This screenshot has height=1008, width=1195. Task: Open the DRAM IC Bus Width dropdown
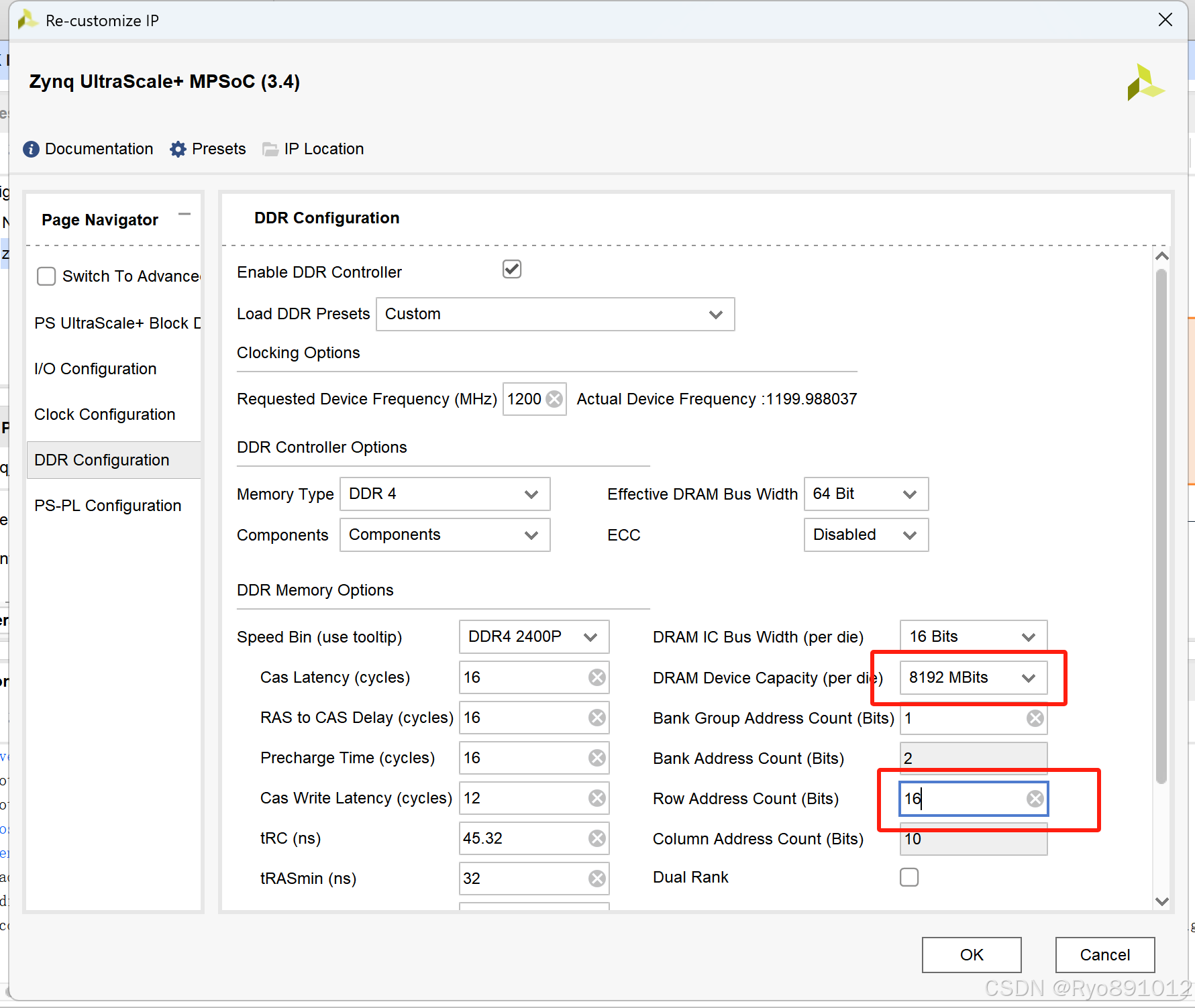(x=974, y=636)
